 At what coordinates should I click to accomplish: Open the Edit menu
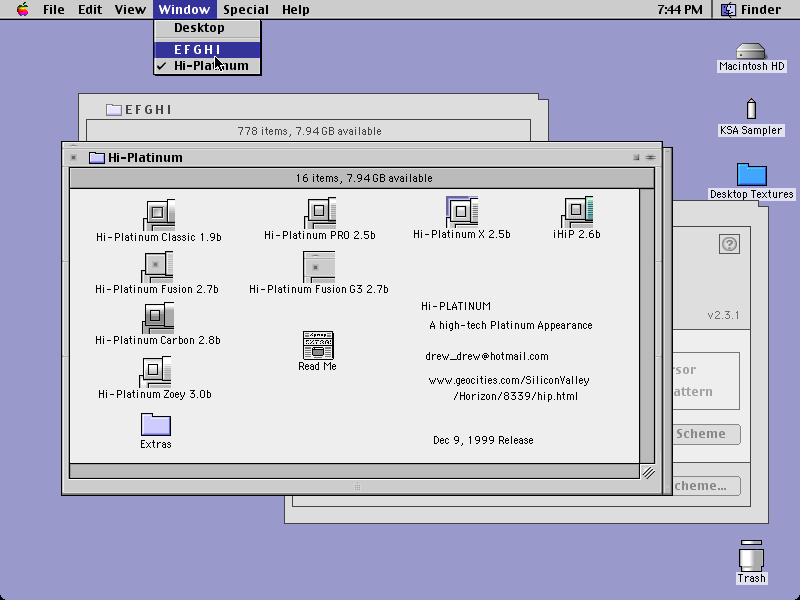pyautogui.click(x=90, y=9)
